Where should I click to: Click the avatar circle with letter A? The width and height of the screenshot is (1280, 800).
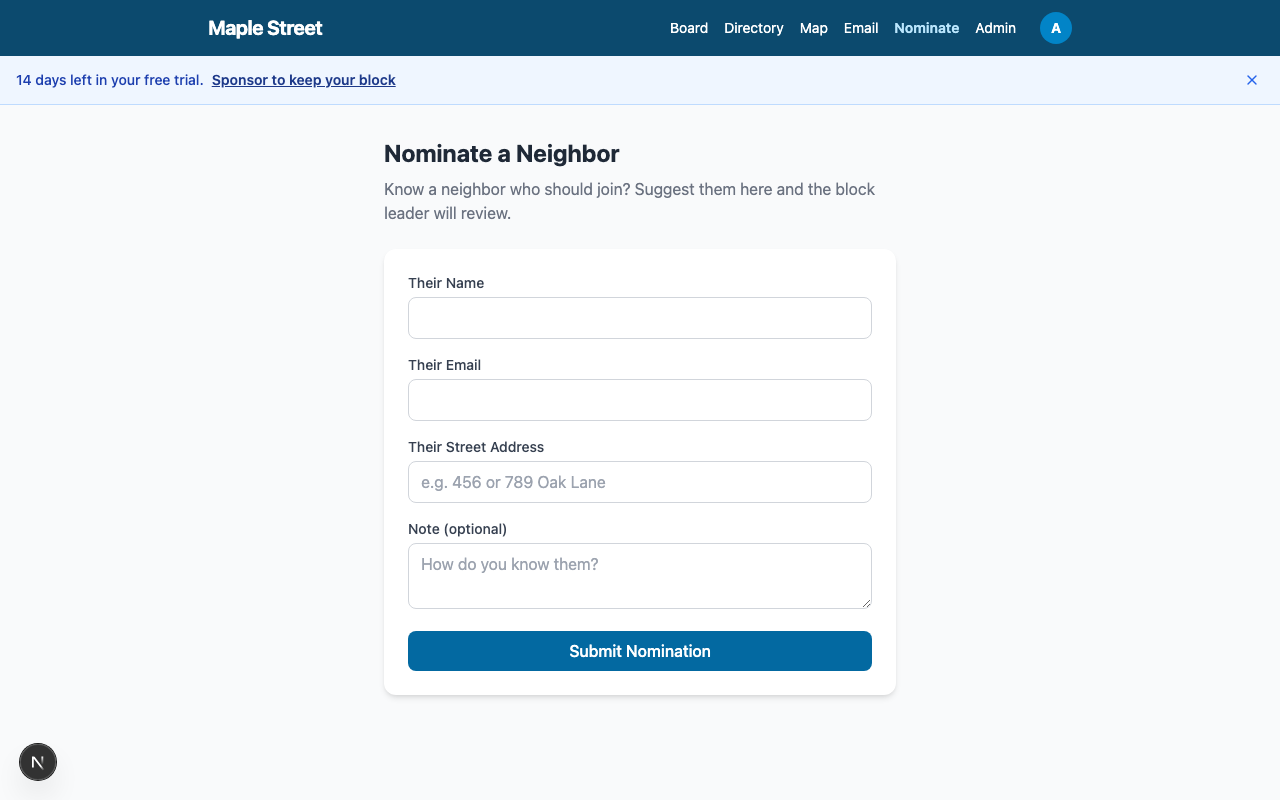point(1056,28)
